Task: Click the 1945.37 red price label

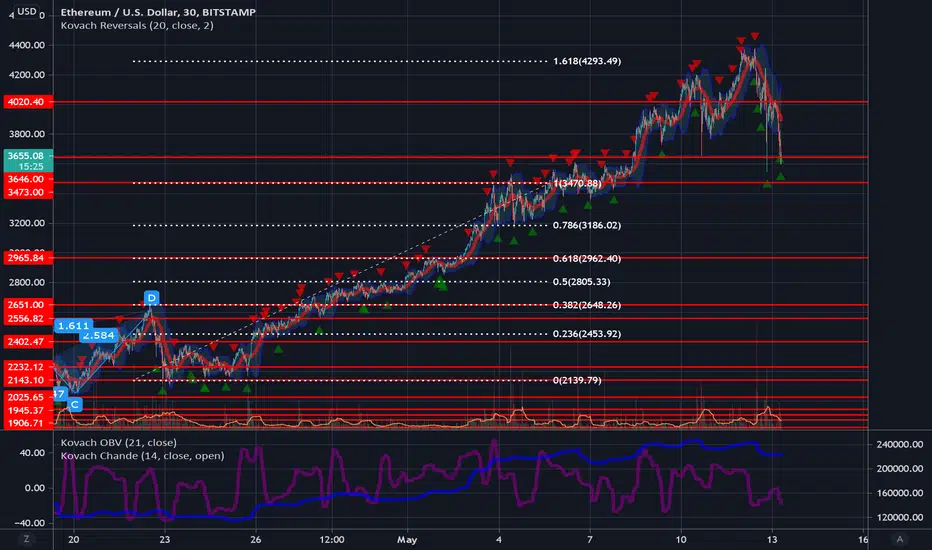Action: pyautogui.click(x=28, y=410)
